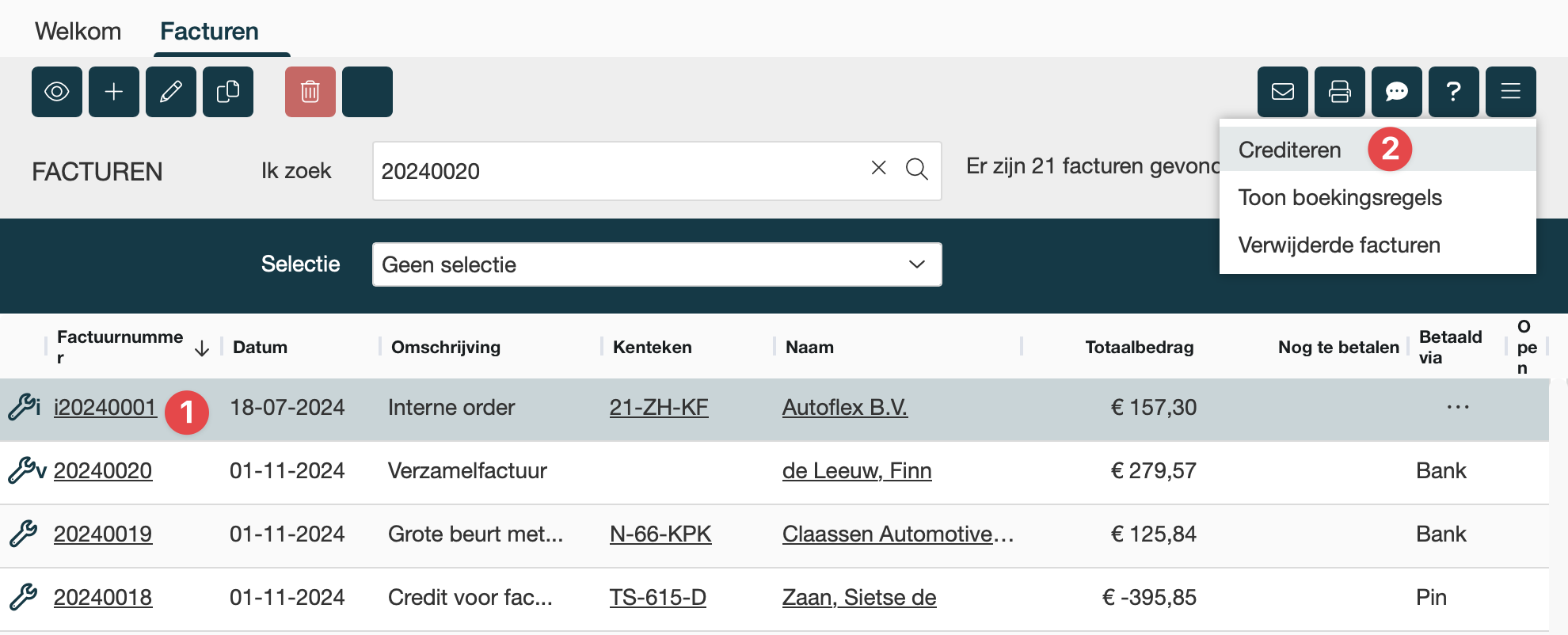This screenshot has width=1568, height=635.
Task: Add a new invoice with plus button
Action: 114,92
